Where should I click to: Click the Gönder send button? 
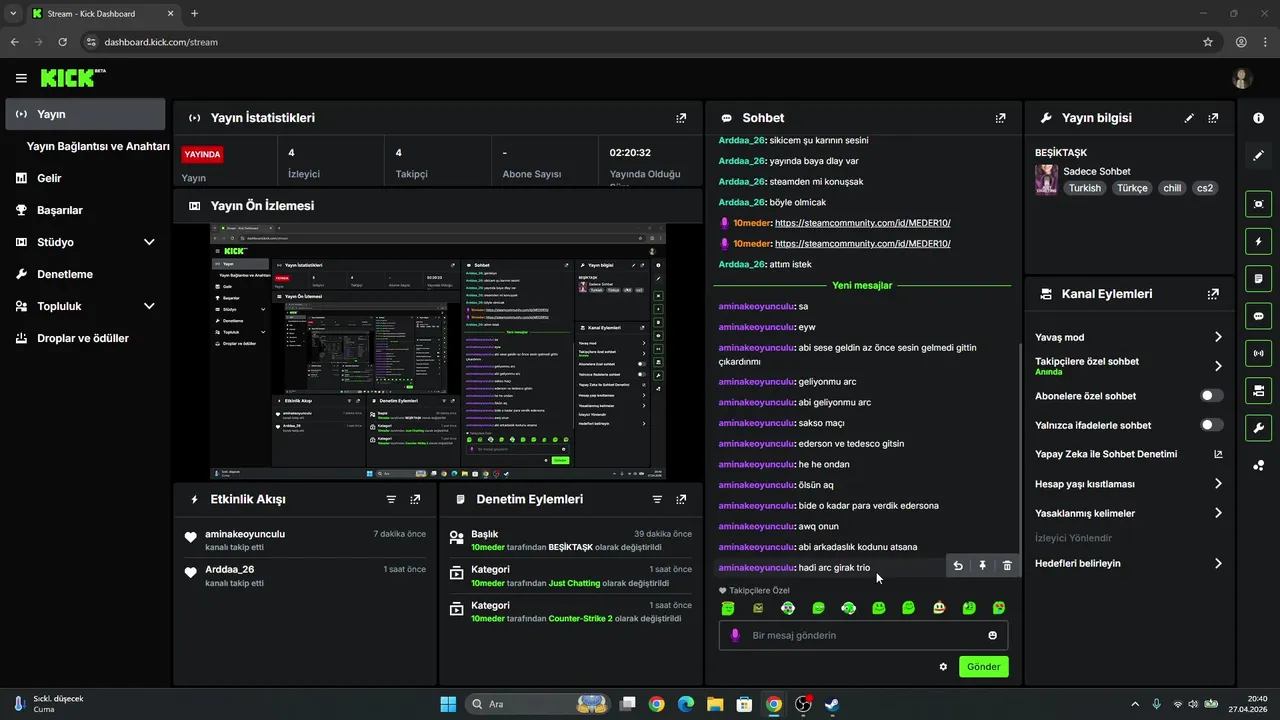[x=984, y=667]
